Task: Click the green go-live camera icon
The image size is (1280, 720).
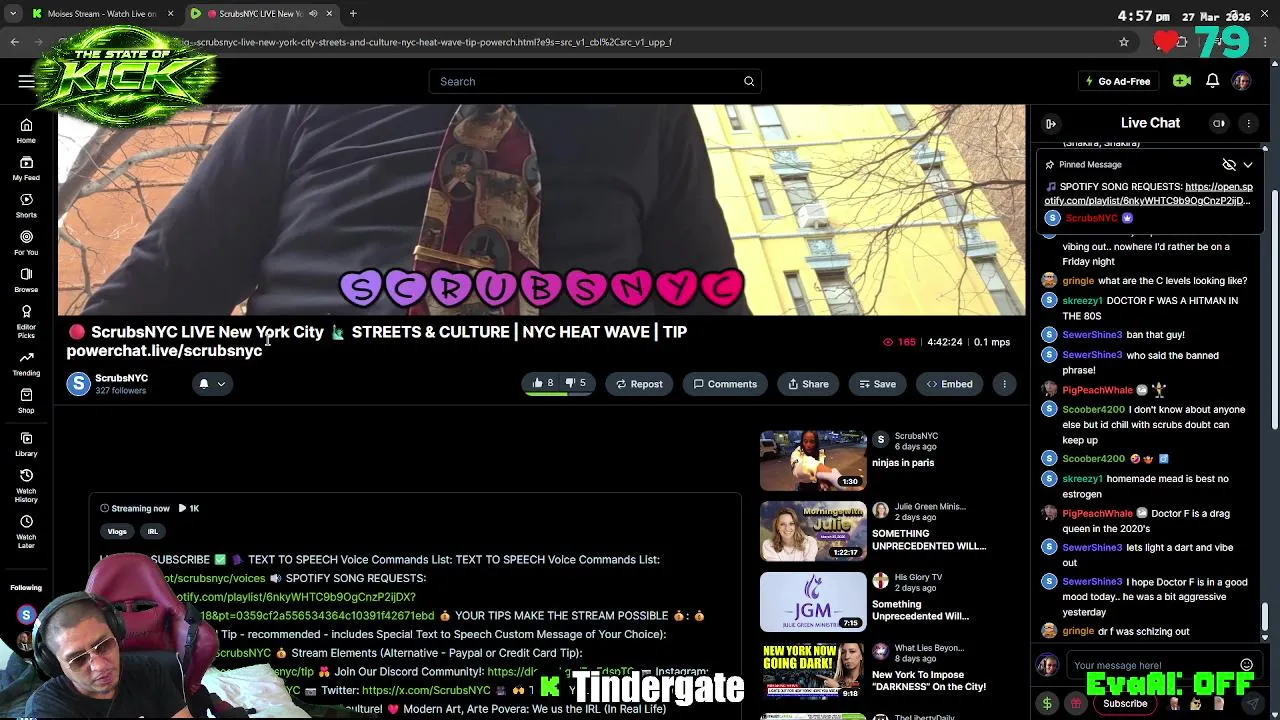Action: [x=1182, y=81]
